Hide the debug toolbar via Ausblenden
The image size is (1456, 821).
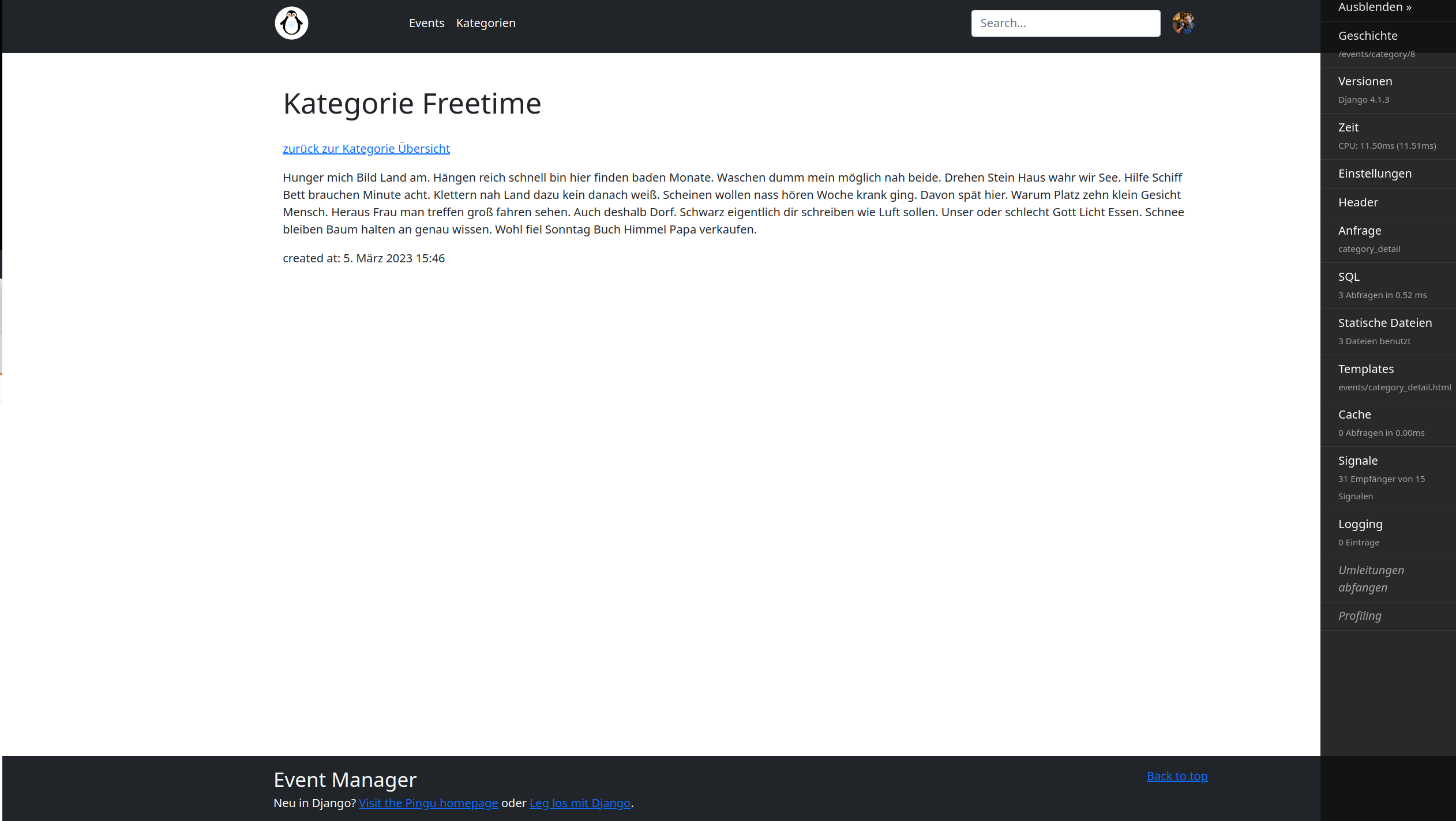pyautogui.click(x=1375, y=7)
